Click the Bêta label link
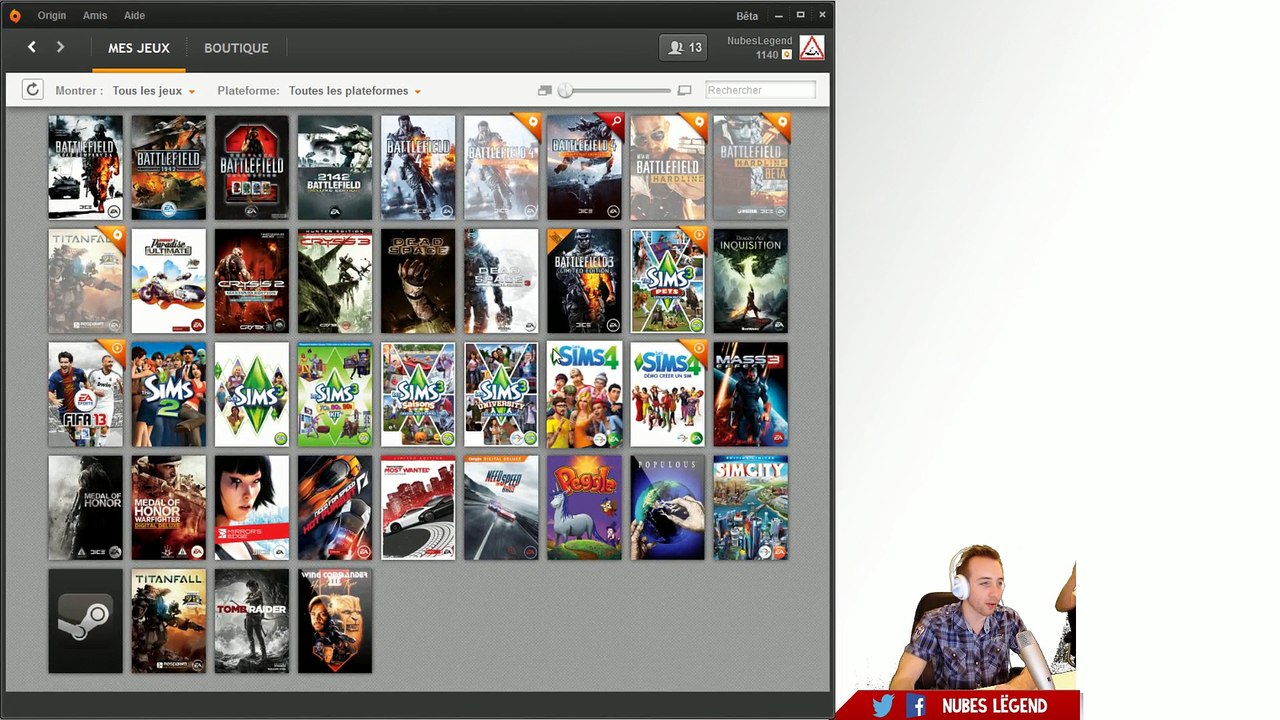 747,16
